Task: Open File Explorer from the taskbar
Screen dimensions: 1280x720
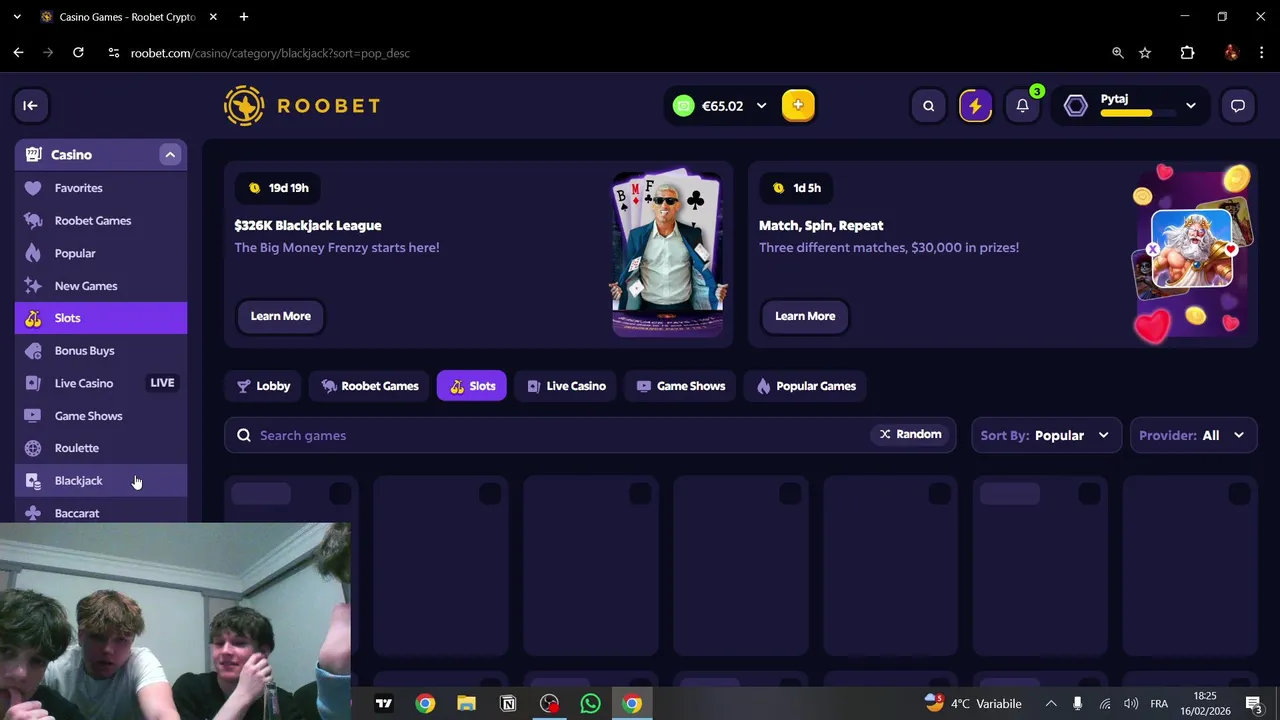Action: tap(466, 703)
